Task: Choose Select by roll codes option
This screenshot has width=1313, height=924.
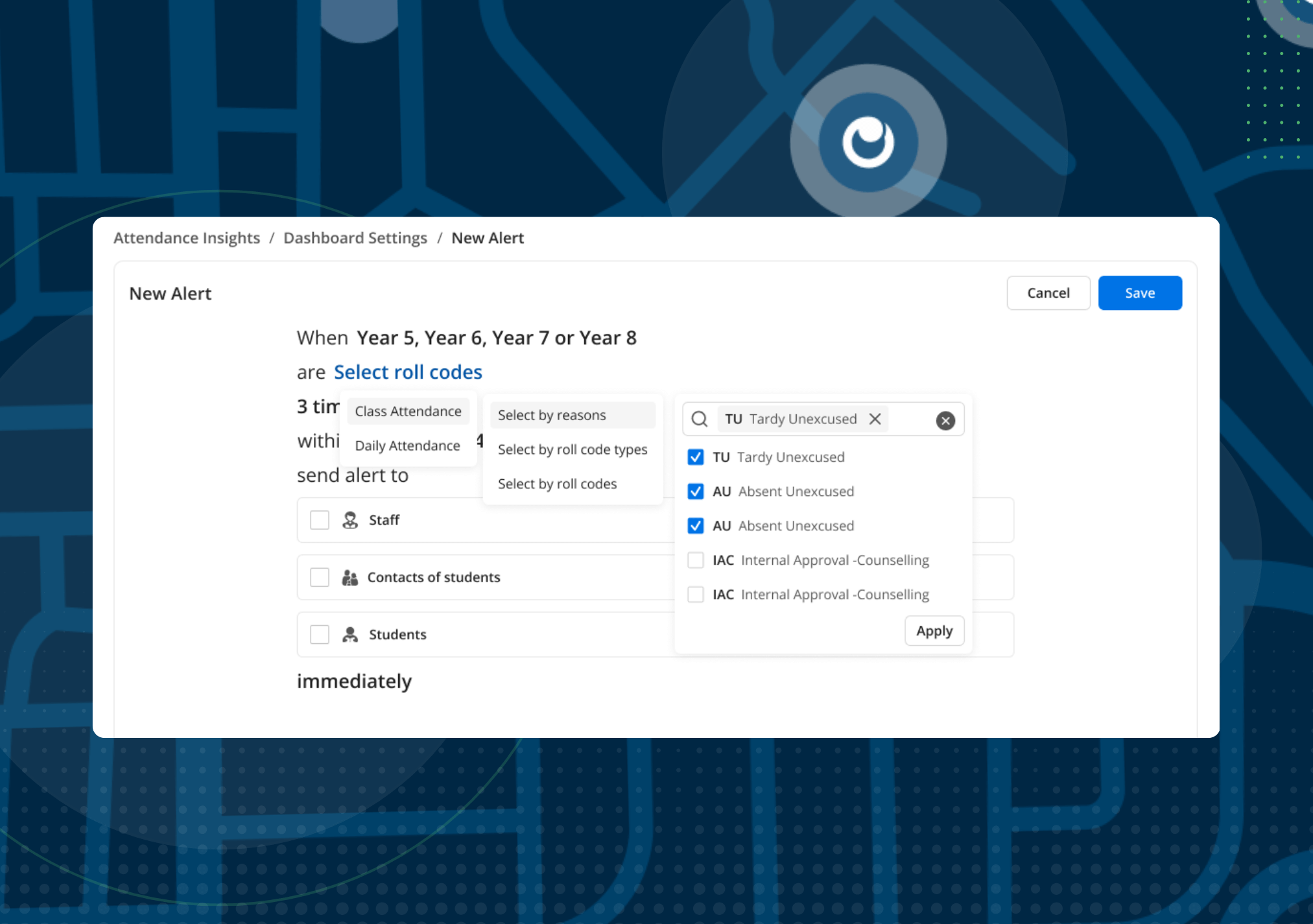Action: (x=557, y=484)
